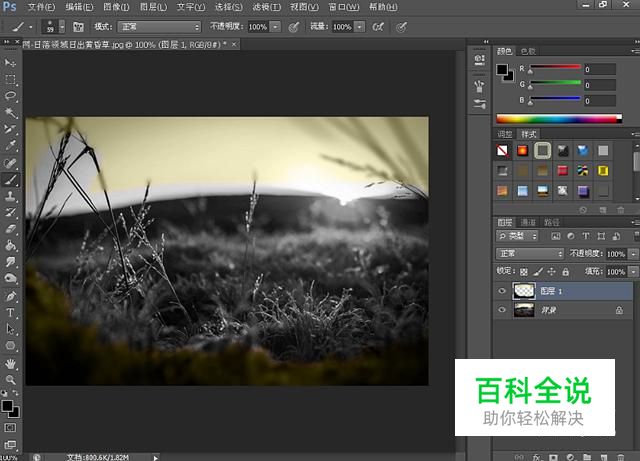Open the brush panel toggle in options bar
This screenshot has height=461, width=640.
pos(78,27)
